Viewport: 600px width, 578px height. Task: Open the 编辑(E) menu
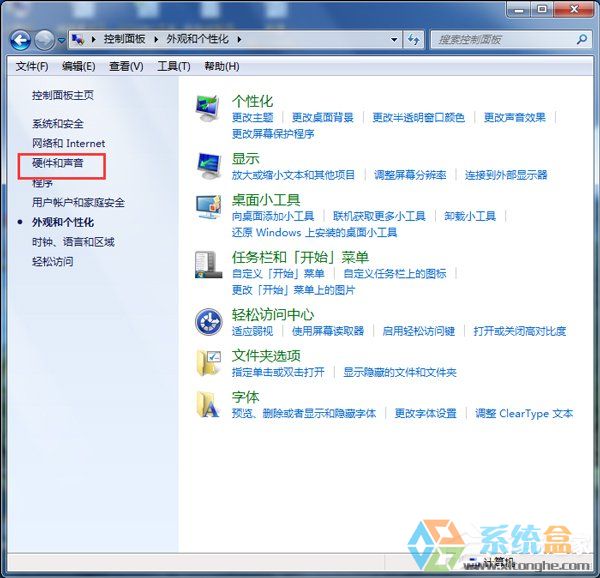click(78, 67)
